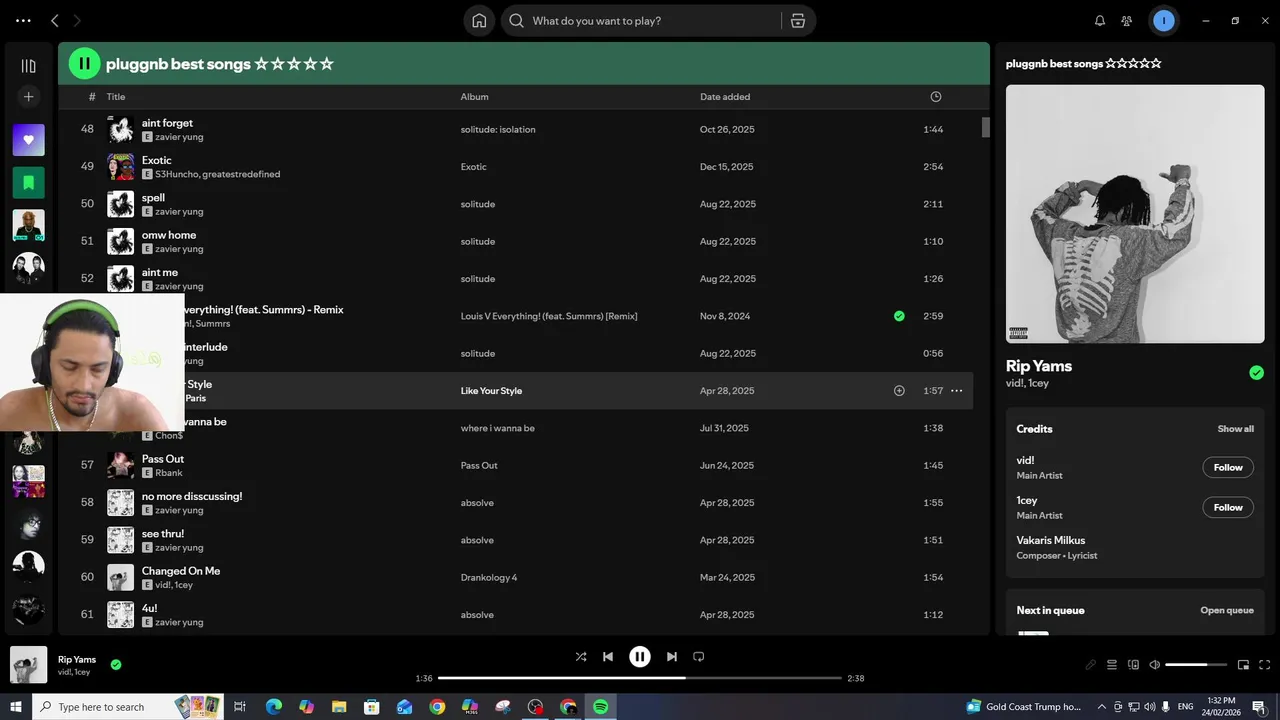Open queue from Next in queue

point(1227,610)
